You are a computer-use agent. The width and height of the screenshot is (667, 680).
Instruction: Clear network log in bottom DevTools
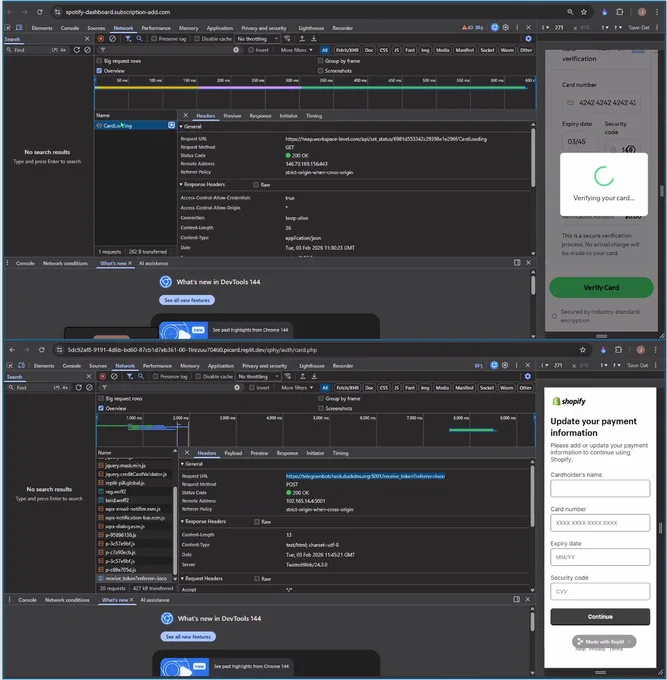114,376
